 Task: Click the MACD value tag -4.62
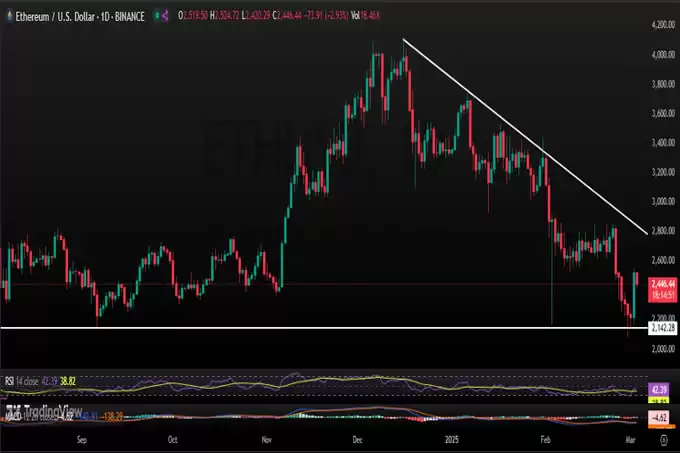[x=659, y=418]
